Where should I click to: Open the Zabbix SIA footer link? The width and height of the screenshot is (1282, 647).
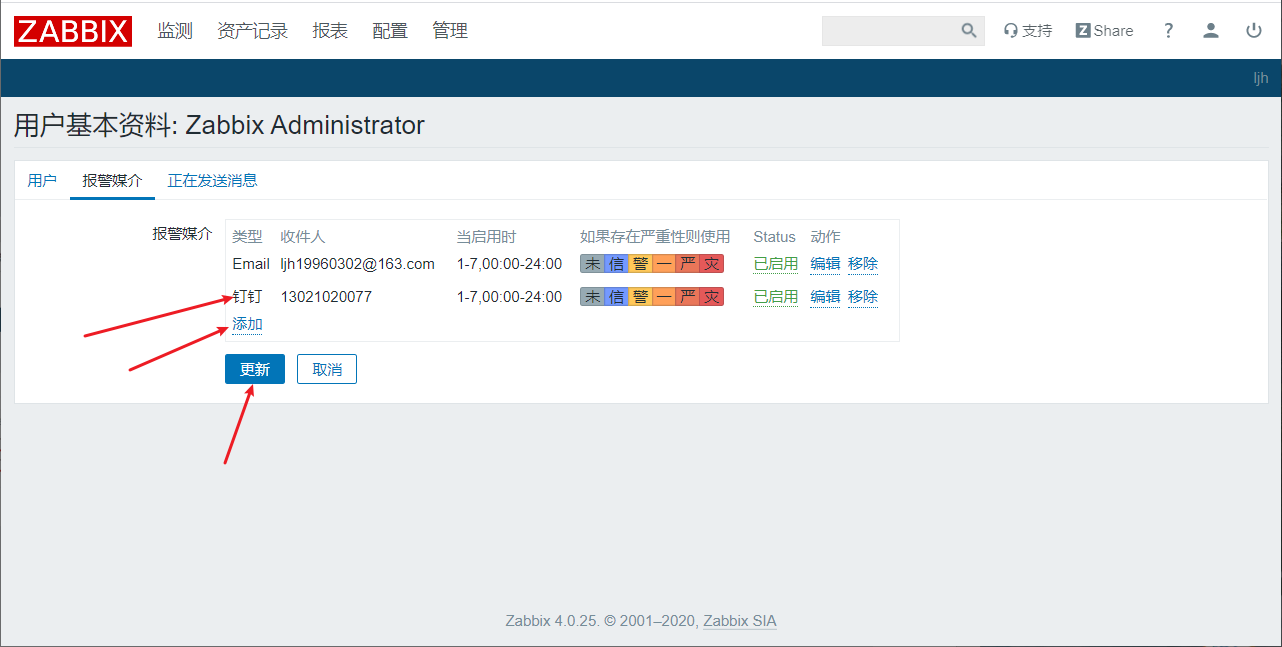(740, 621)
